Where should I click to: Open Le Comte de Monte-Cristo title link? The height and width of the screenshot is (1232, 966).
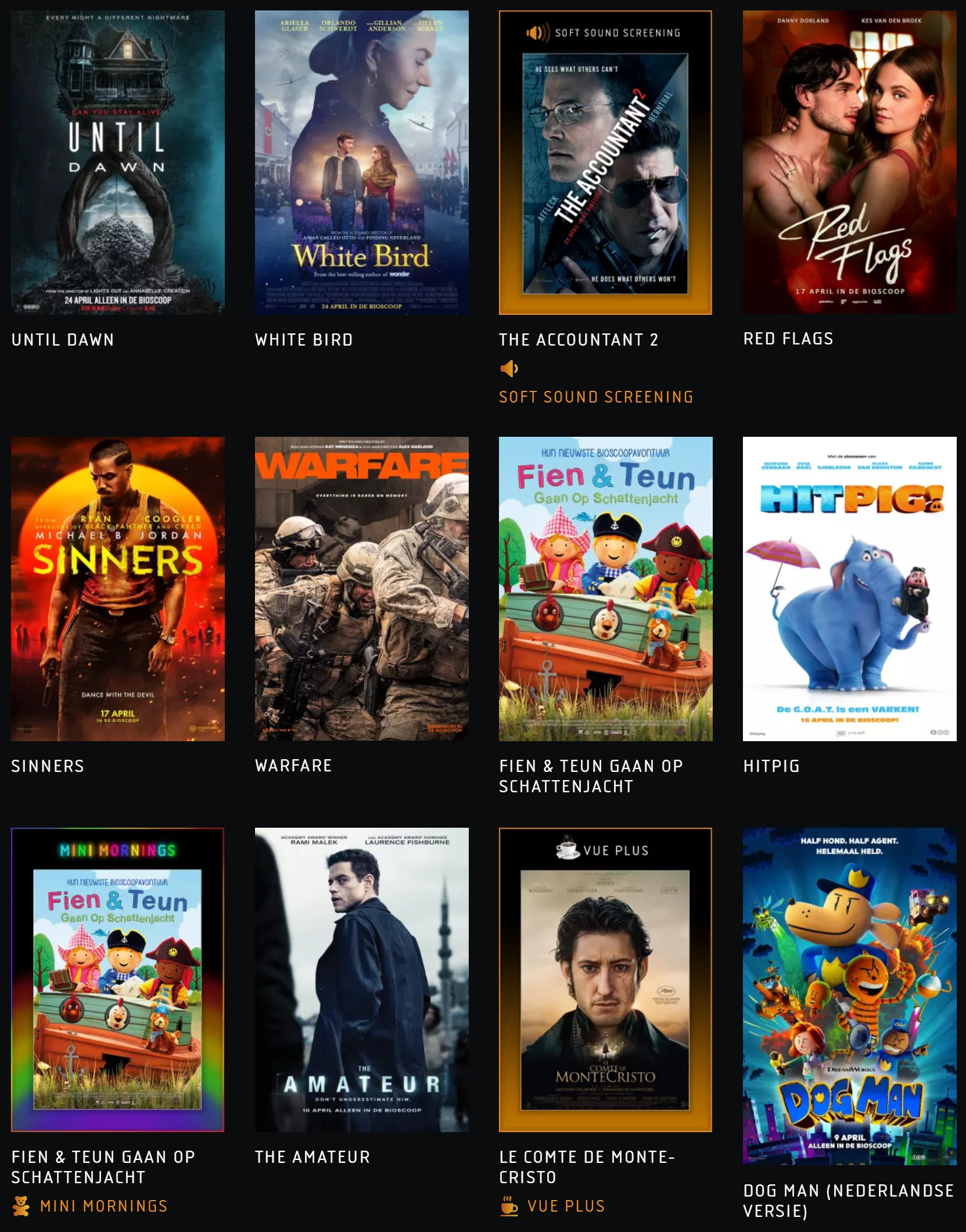coord(587,1167)
